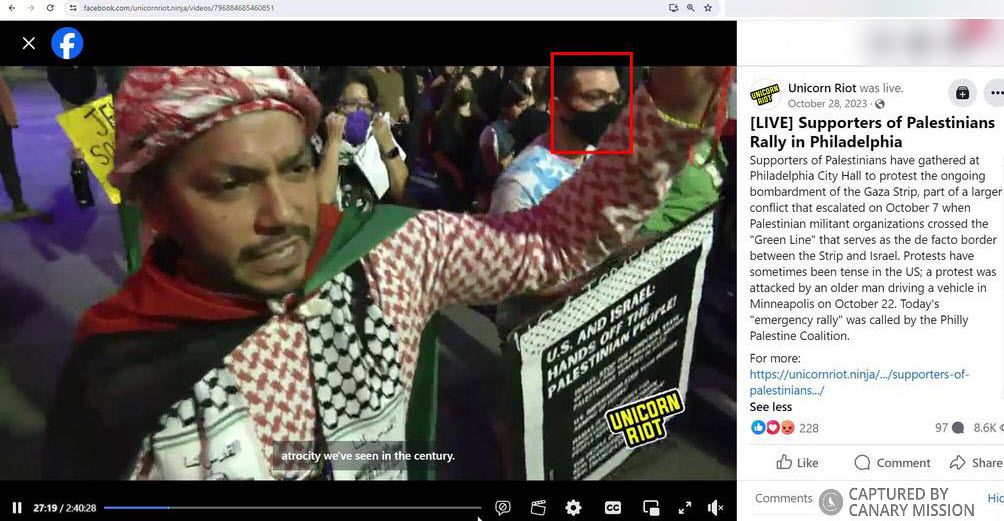Reload the page in the browser

click(x=50, y=8)
